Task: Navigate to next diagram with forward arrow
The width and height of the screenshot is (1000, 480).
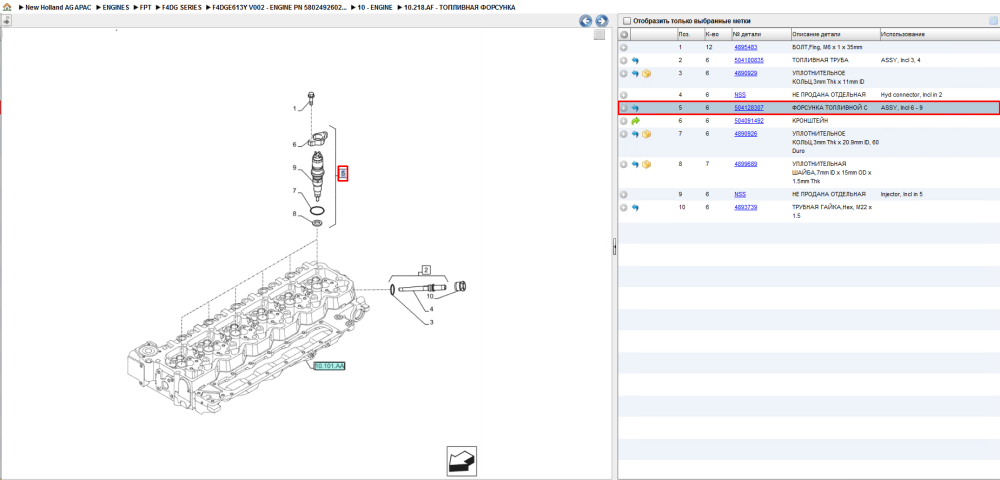Action: [x=601, y=21]
